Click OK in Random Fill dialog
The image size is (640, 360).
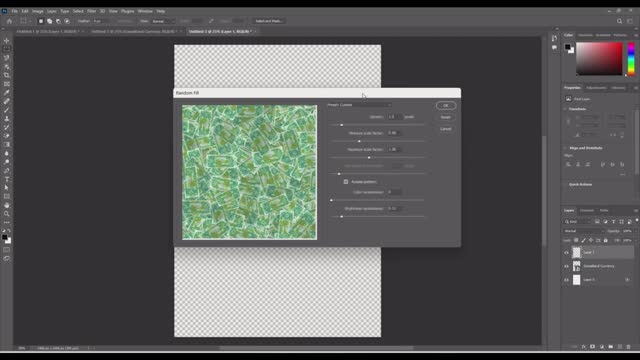[446, 105]
